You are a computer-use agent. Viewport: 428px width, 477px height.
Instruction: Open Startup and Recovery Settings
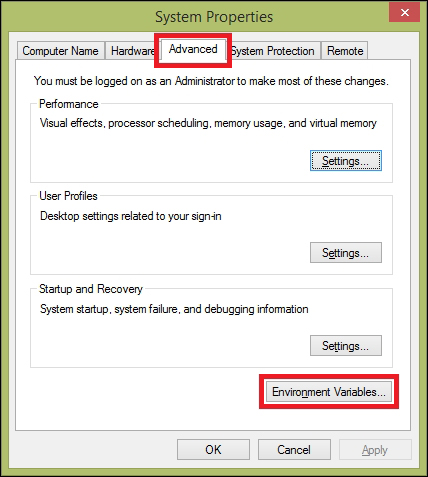pyautogui.click(x=346, y=346)
